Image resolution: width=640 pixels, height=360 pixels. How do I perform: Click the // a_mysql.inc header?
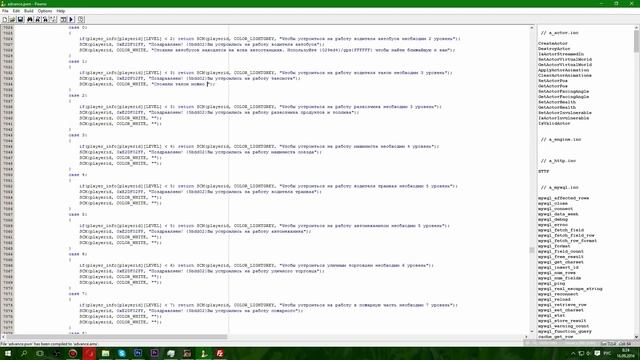click(560, 187)
